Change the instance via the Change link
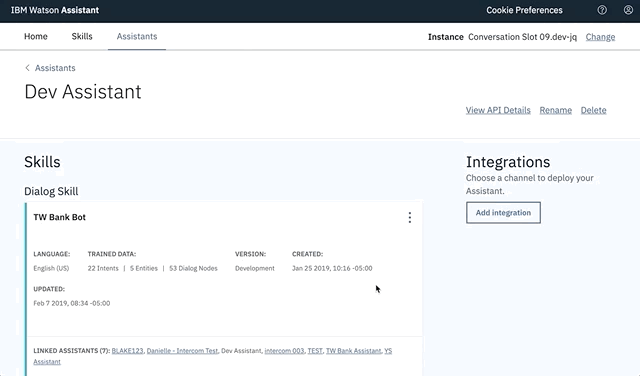The width and height of the screenshot is (640, 376). tap(600, 37)
